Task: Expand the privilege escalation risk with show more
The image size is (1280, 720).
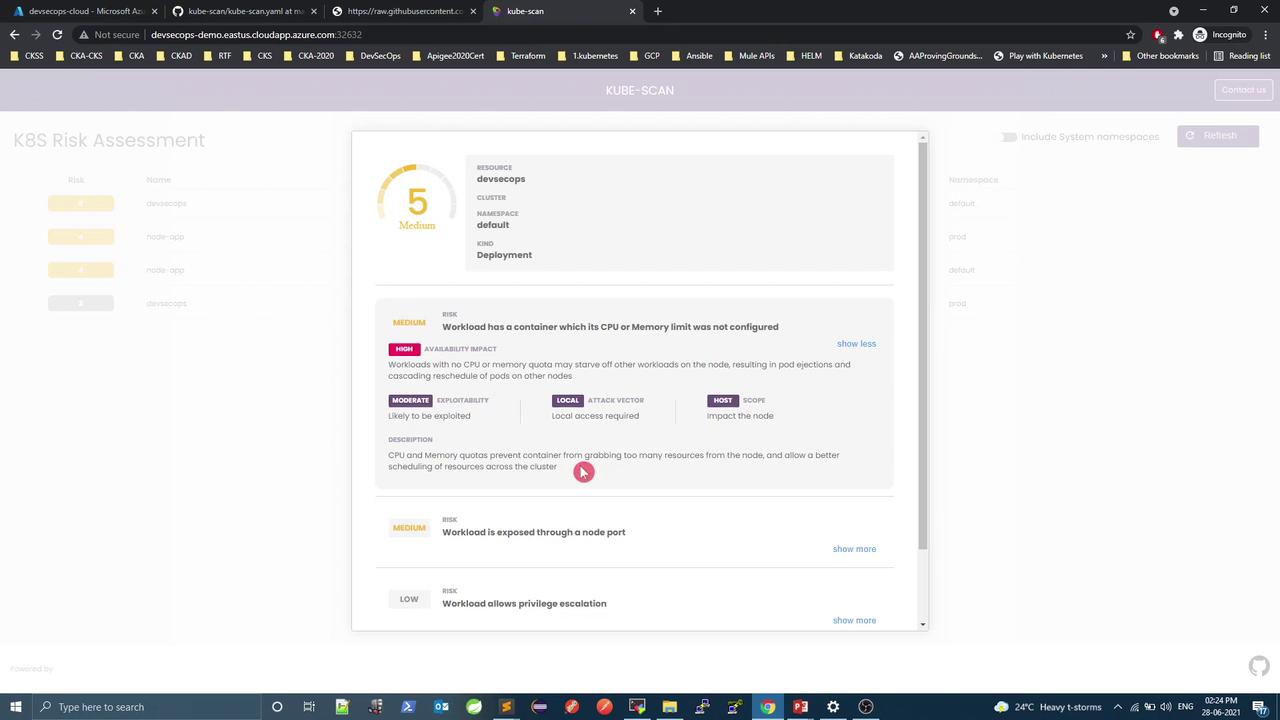Action: pyautogui.click(x=854, y=620)
